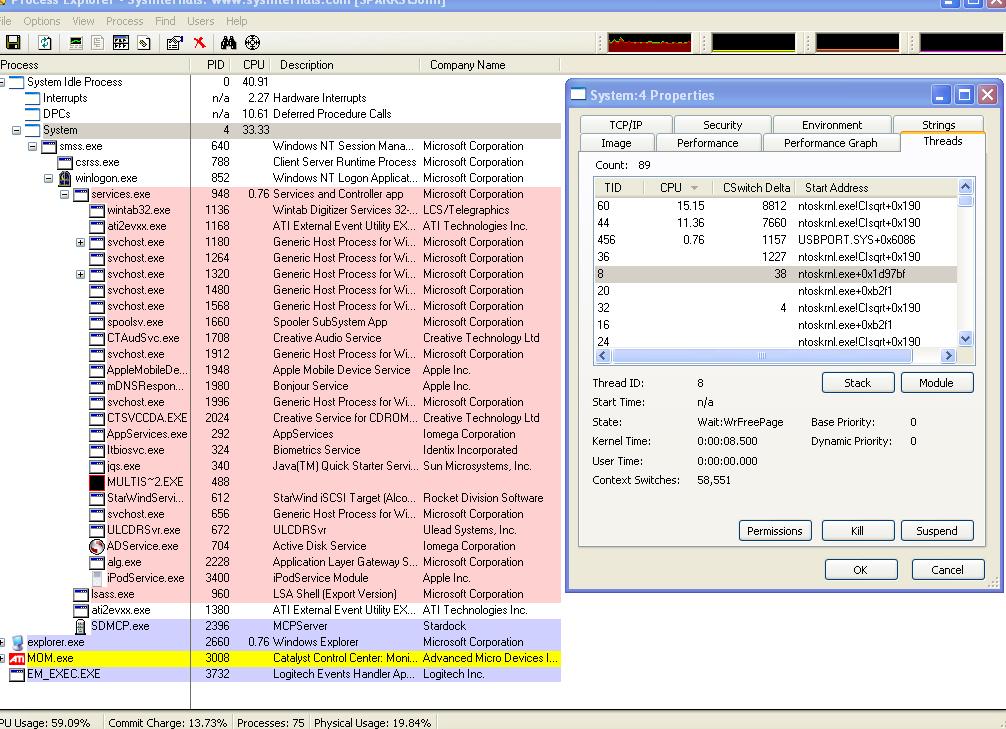Click the binoculars Find handle icon
The height and width of the screenshot is (729, 1006).
tap(228, 43)
